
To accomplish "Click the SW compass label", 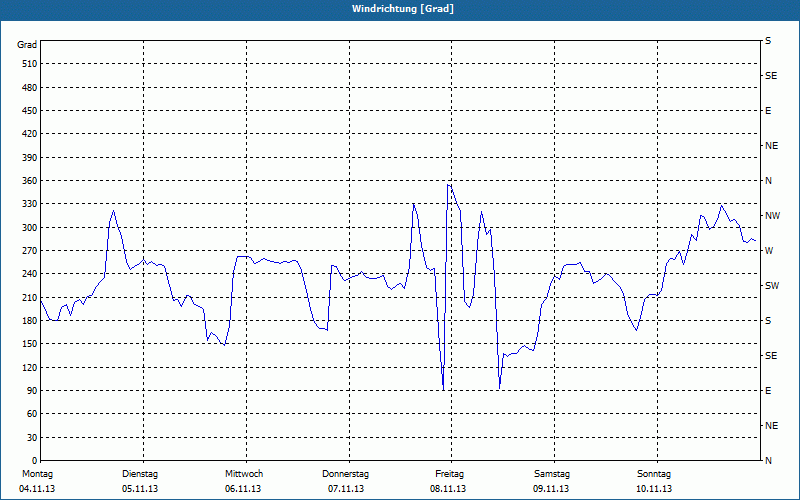I will 772,286.
